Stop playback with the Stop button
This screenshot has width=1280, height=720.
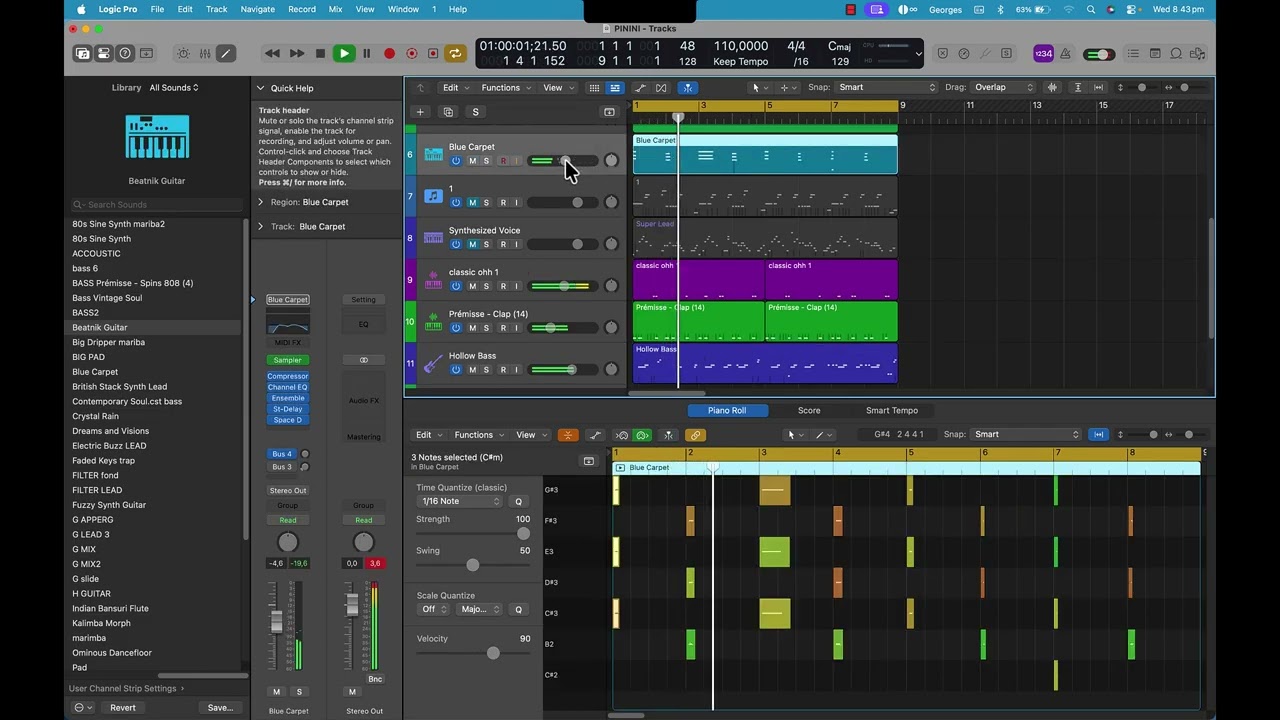click(320, 54)
